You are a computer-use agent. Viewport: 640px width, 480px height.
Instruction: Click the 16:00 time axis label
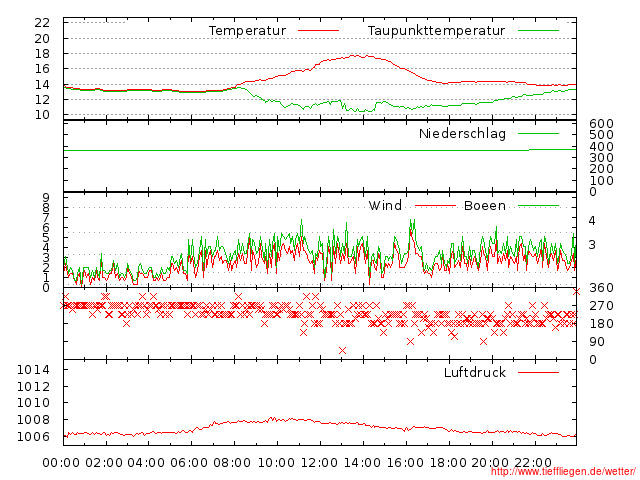405,463
